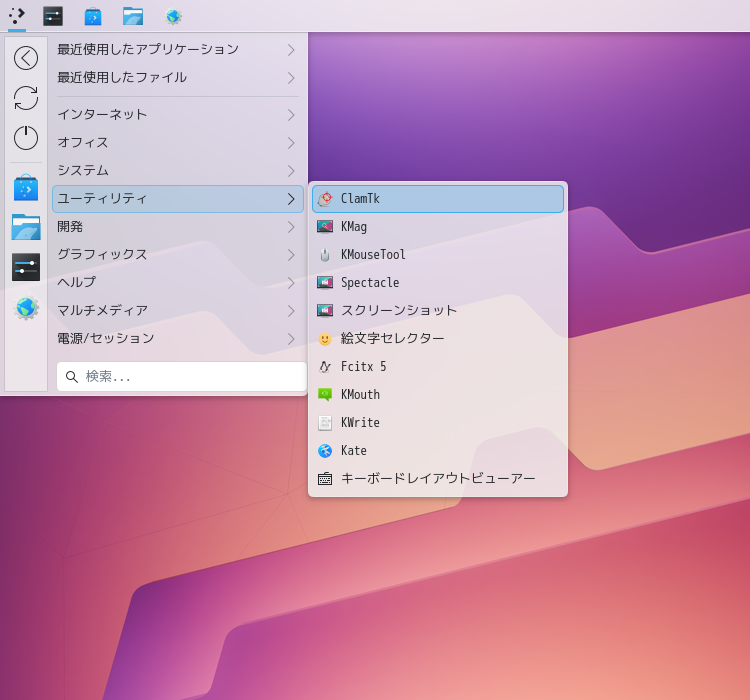
Task: Open the file manager icon in the launcher sidebar
Action: pos(26,227)
